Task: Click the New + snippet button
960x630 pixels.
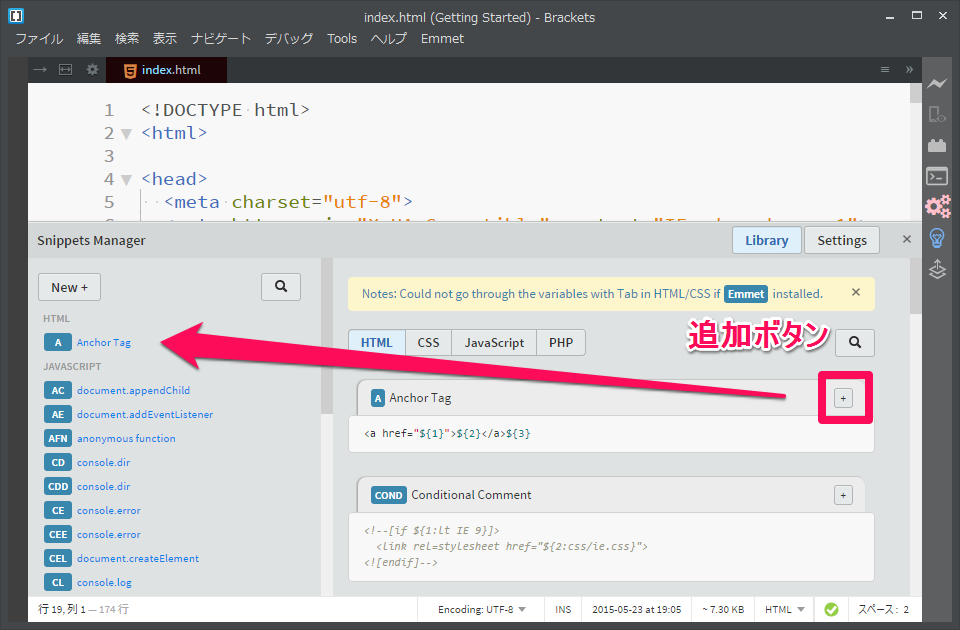Action: (69, 287)
